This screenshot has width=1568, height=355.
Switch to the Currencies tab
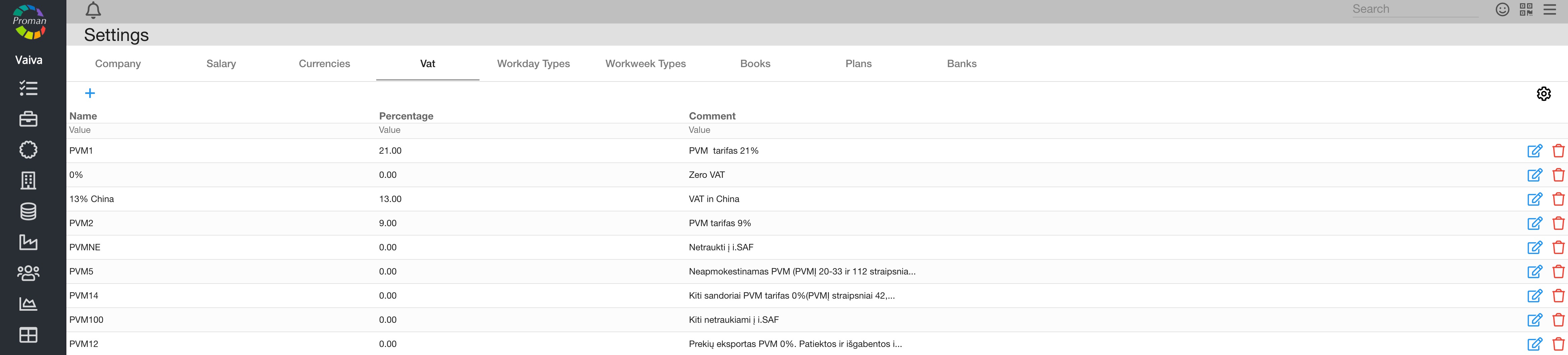[325, 64]
